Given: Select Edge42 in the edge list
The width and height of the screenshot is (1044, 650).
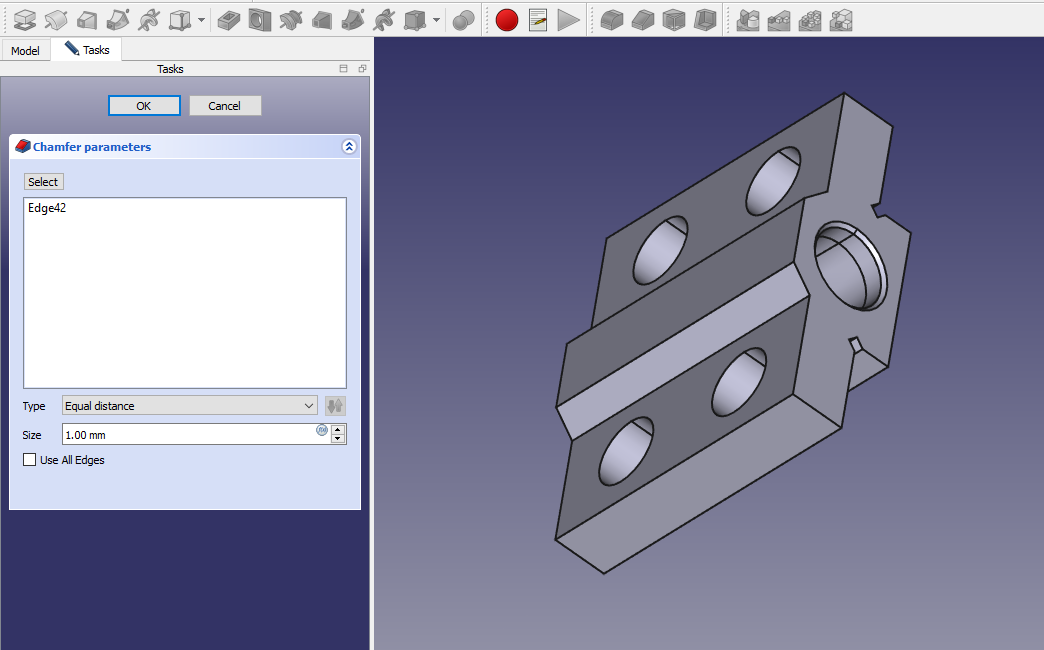Looking at the screenshot, I should 47,208.
